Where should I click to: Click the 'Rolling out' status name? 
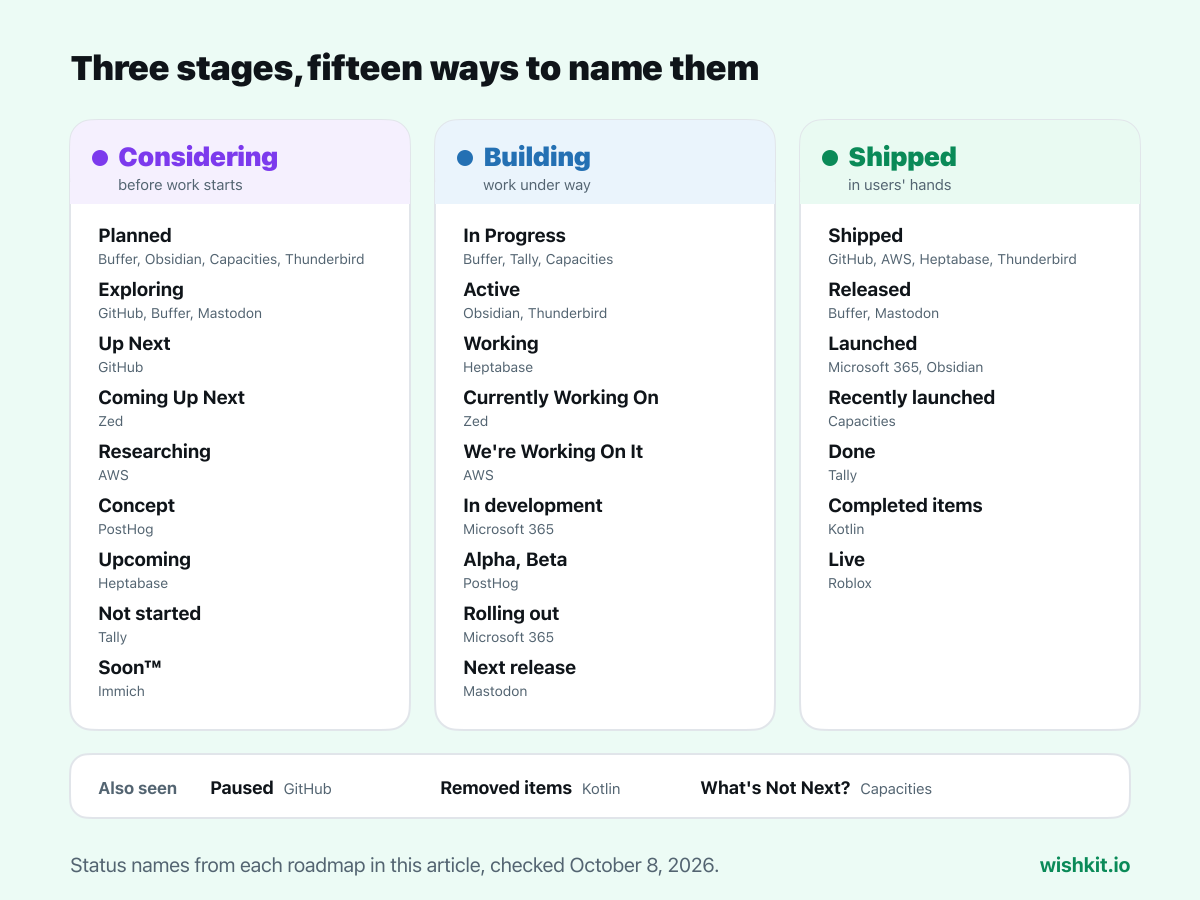tap(511, 614)
